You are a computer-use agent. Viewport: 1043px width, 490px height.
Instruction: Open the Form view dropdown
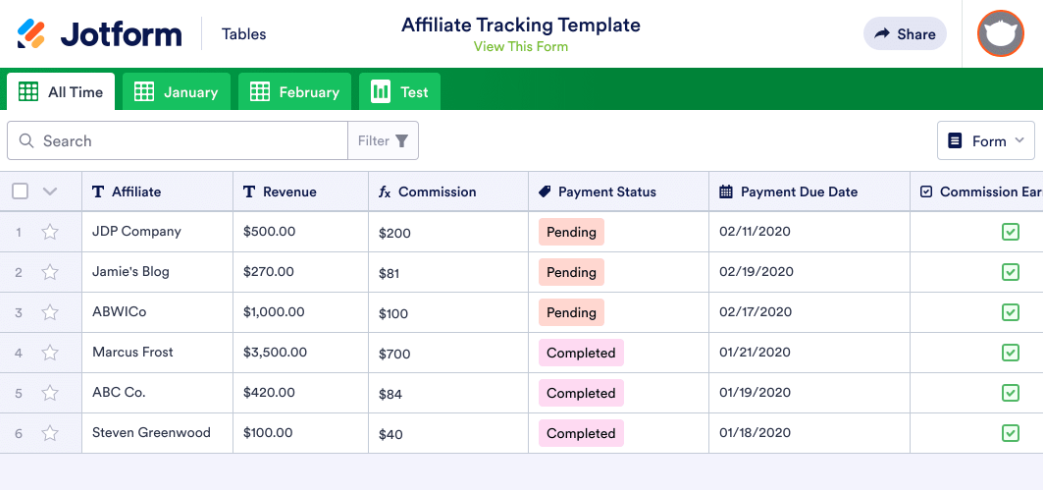(x=986, y=141)
